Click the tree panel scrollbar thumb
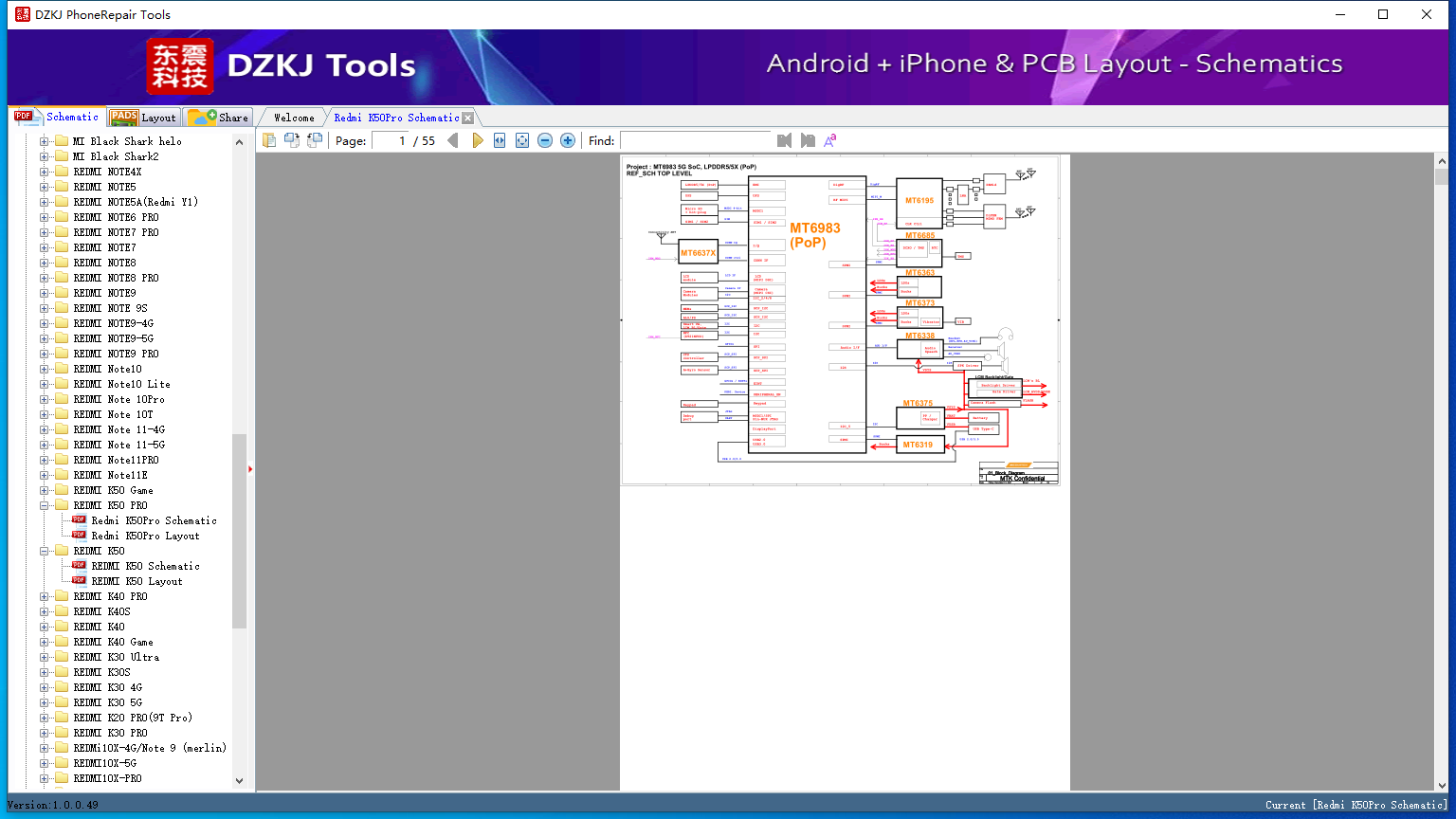Image resolution: width=1456 pixels, height=819 pixels. pos(239,531)
